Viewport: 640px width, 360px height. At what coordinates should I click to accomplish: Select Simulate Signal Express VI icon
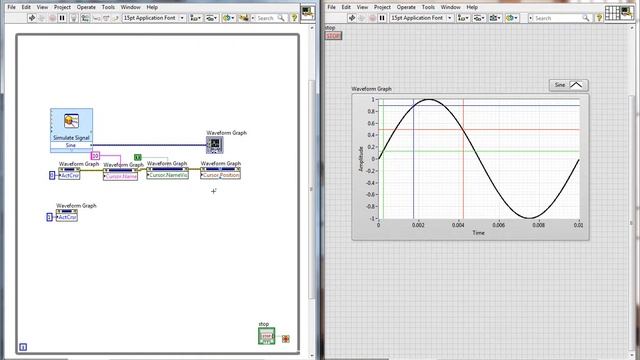[71, 121]
